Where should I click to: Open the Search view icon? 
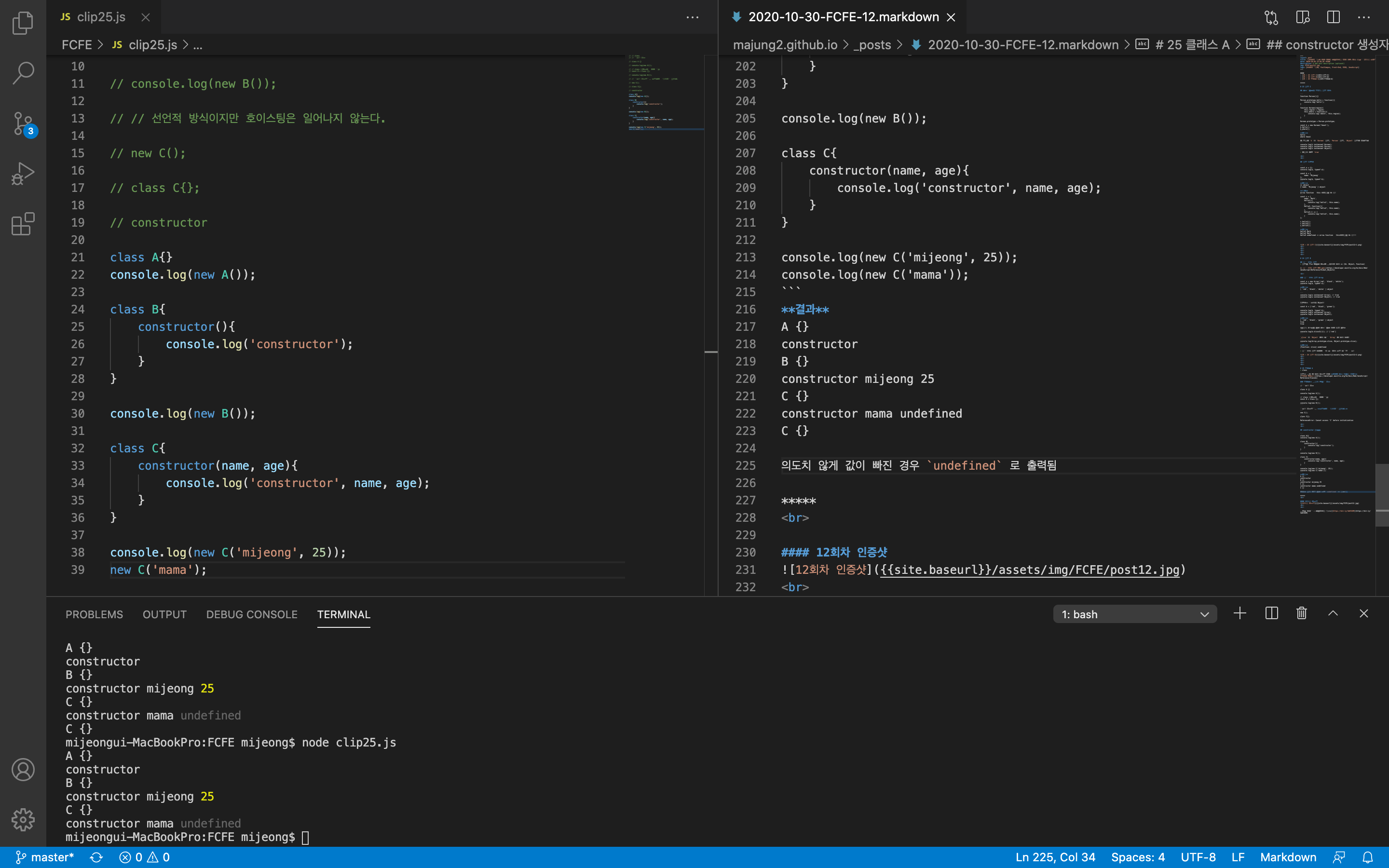[23, 73]
